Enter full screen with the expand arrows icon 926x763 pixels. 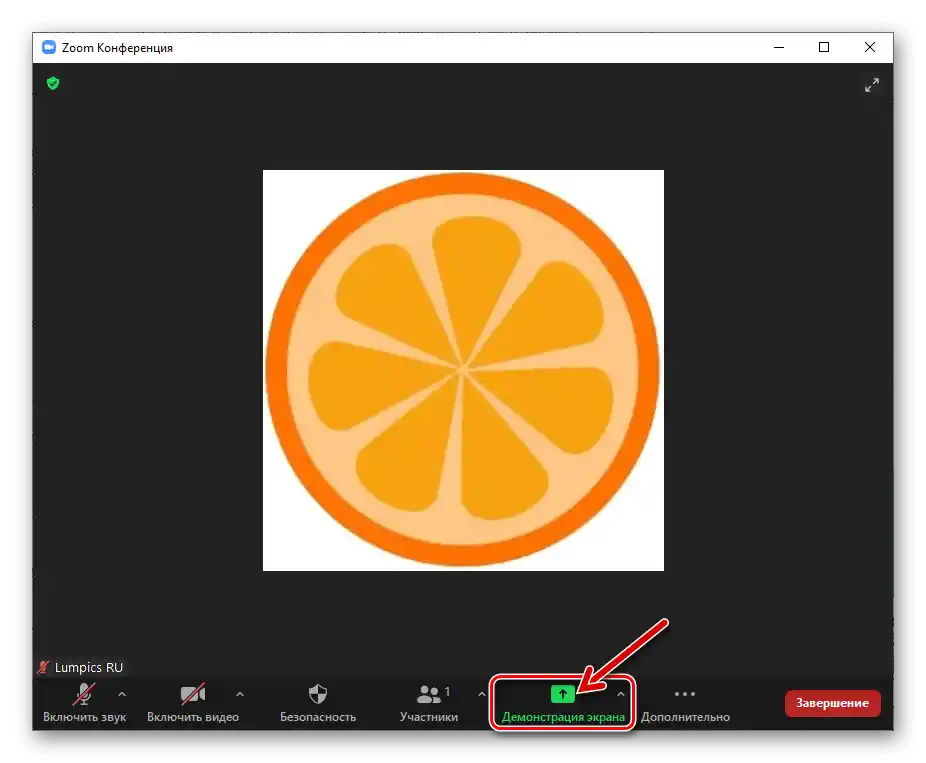[x=872, y=85]
